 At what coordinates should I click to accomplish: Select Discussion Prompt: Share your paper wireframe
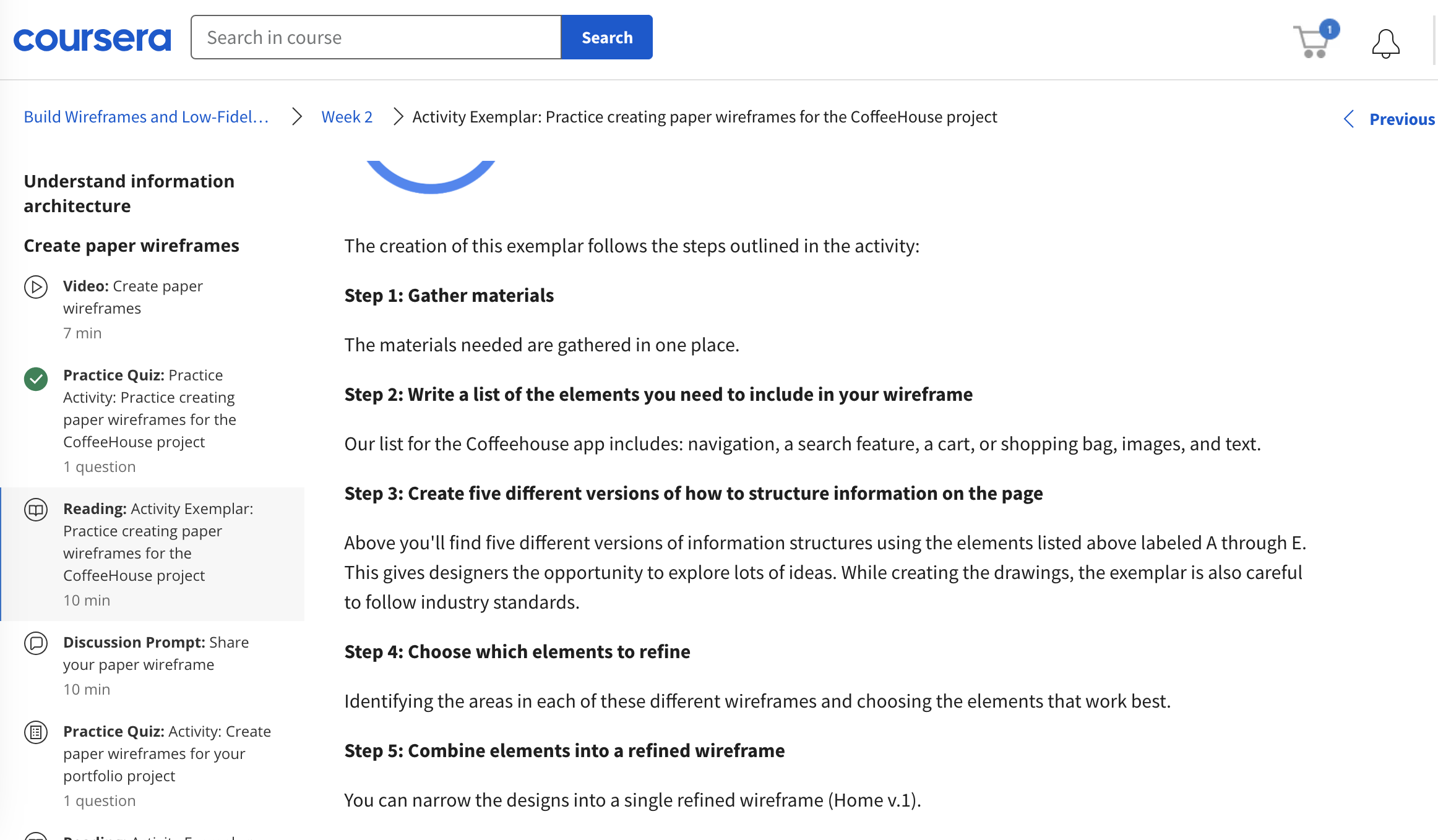155,653
